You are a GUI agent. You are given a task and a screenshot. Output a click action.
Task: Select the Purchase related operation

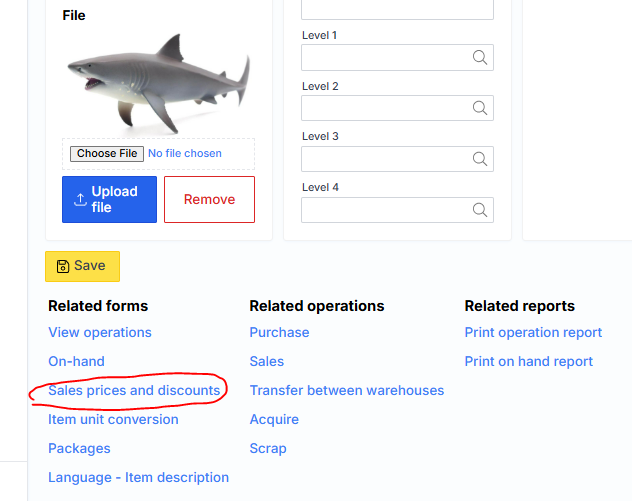pos(279,332)
